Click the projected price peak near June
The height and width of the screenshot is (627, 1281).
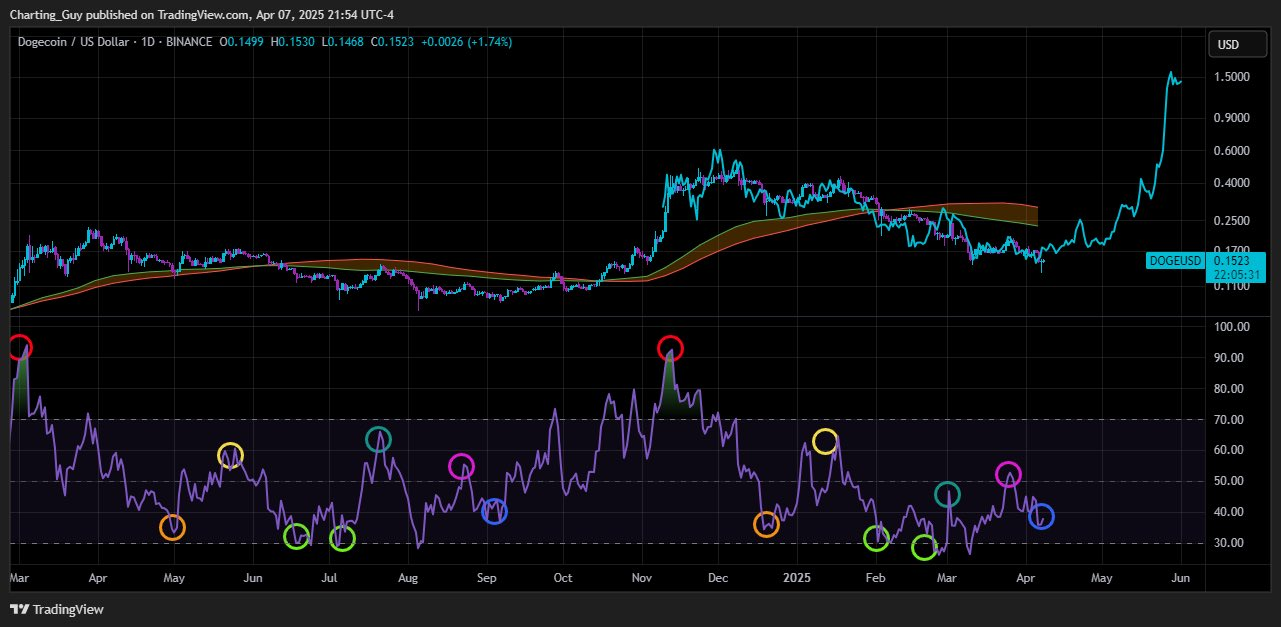(1171, 75)
